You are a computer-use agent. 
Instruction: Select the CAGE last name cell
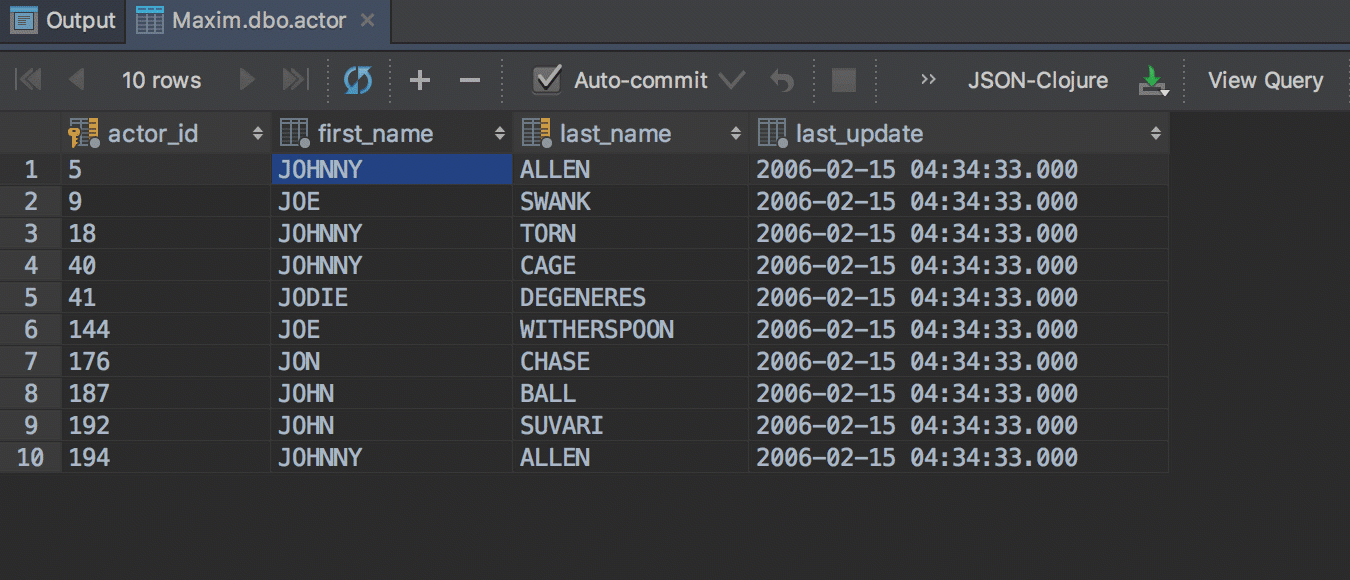coord(631,265)
